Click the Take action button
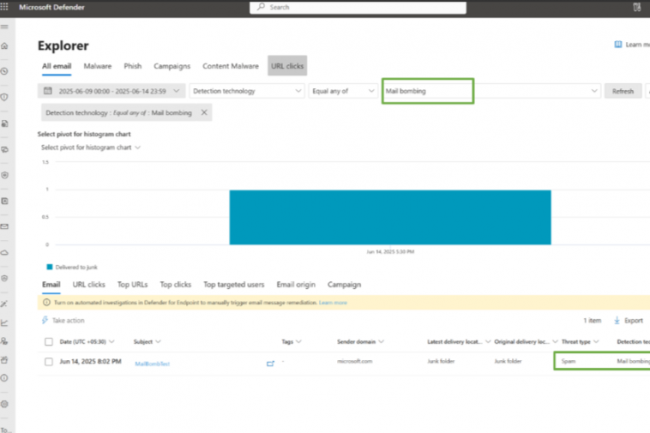Screen dimensions: 650x433 pyautogui.click(x=63, y=320)
